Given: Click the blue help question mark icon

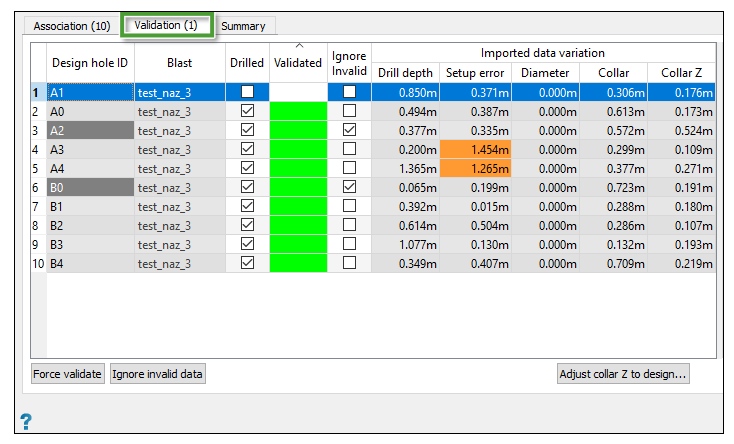Looking at the screenshot, I should pyautogui.click(x=26, y=420).
